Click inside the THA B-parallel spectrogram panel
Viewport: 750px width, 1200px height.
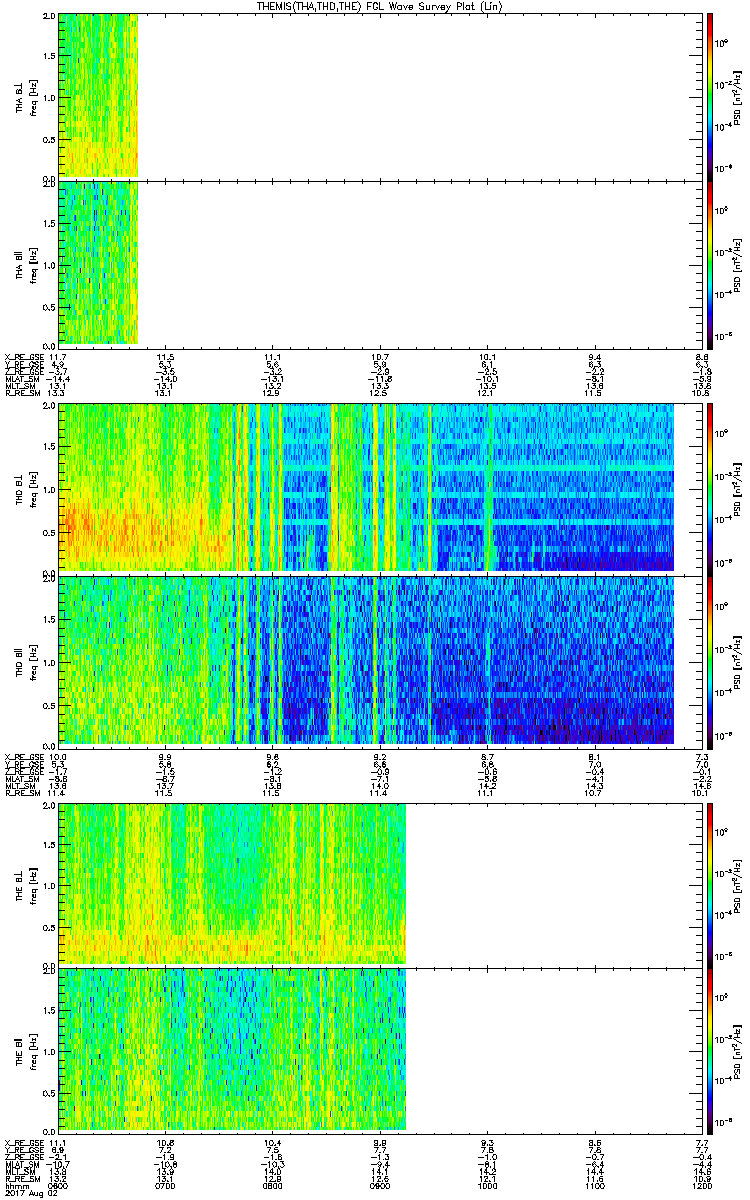[x=380, y=263]
